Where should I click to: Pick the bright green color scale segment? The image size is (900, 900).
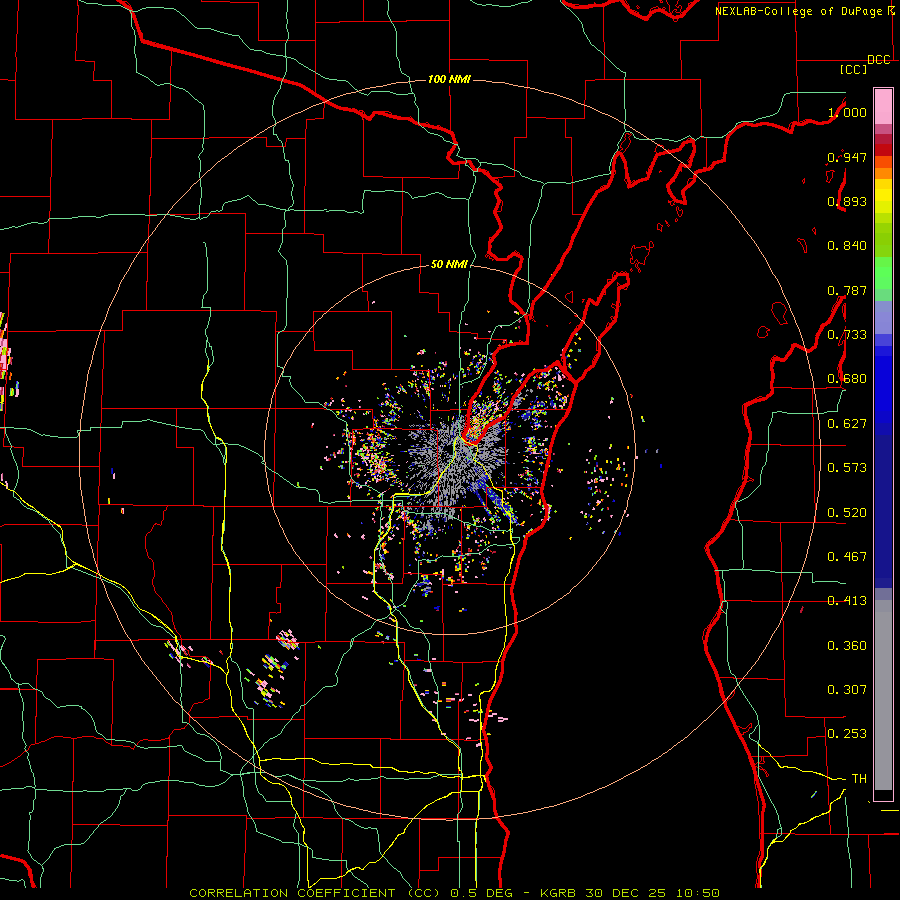tap(883, 273)
